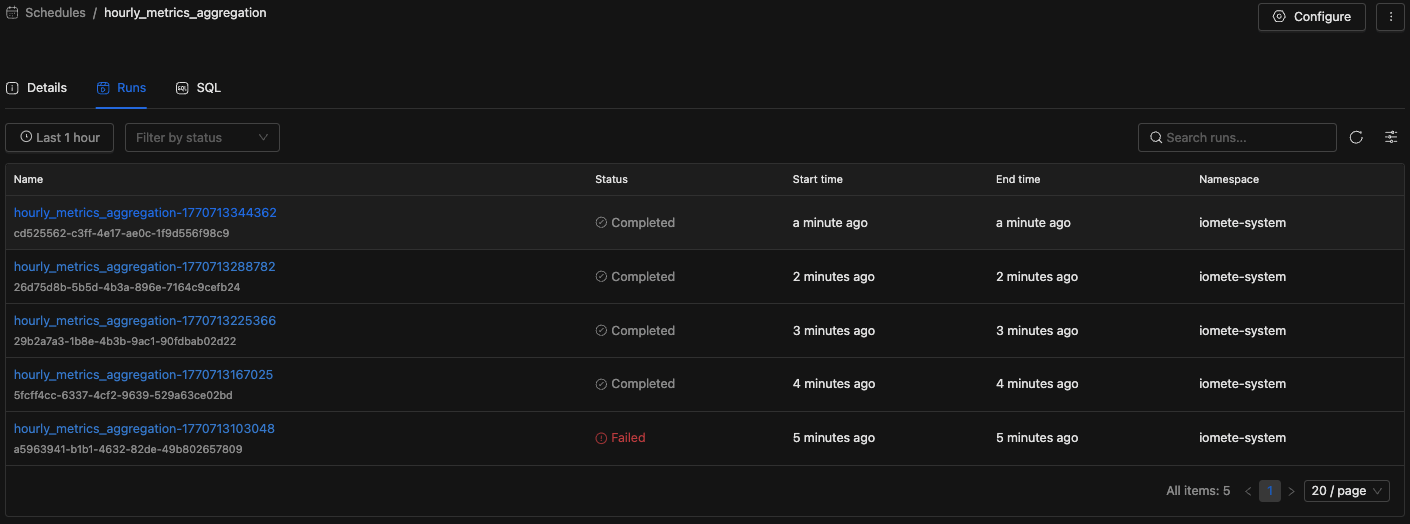The image size is (1410, 524).
Task: Open the three-dot more options menu
Action: coord(1390,17)
